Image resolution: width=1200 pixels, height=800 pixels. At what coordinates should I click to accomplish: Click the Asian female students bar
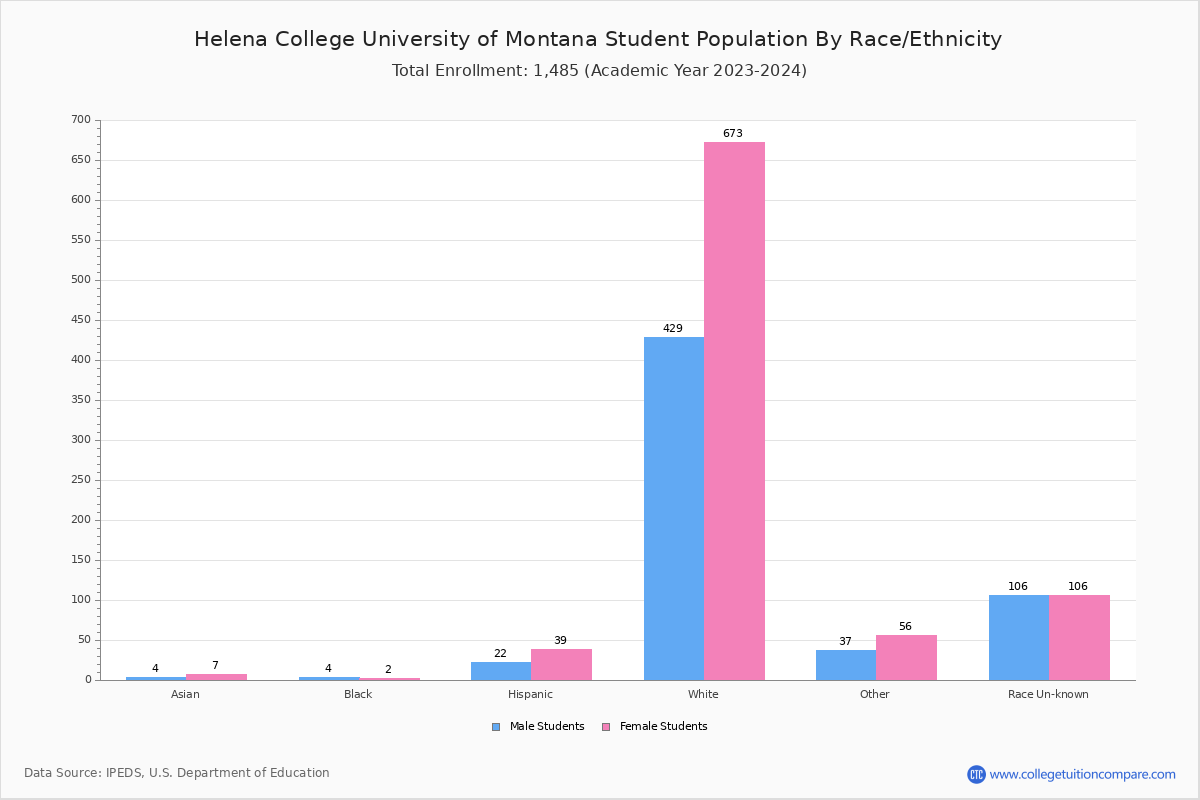coord(216,677)
